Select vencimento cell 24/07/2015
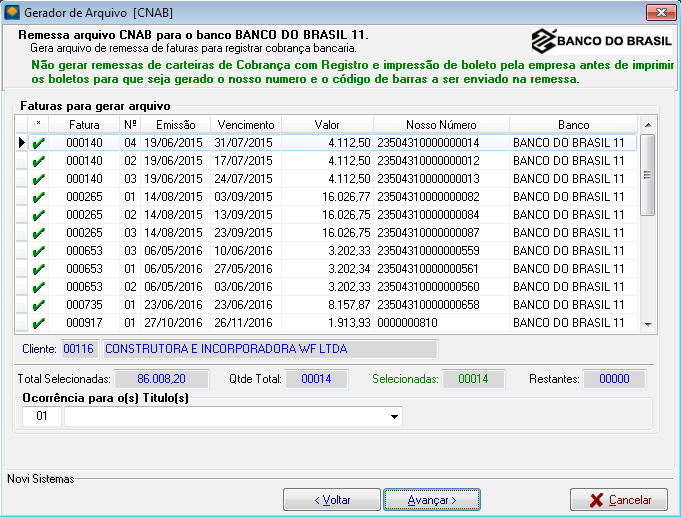681x517 pixels. (246, 179)
